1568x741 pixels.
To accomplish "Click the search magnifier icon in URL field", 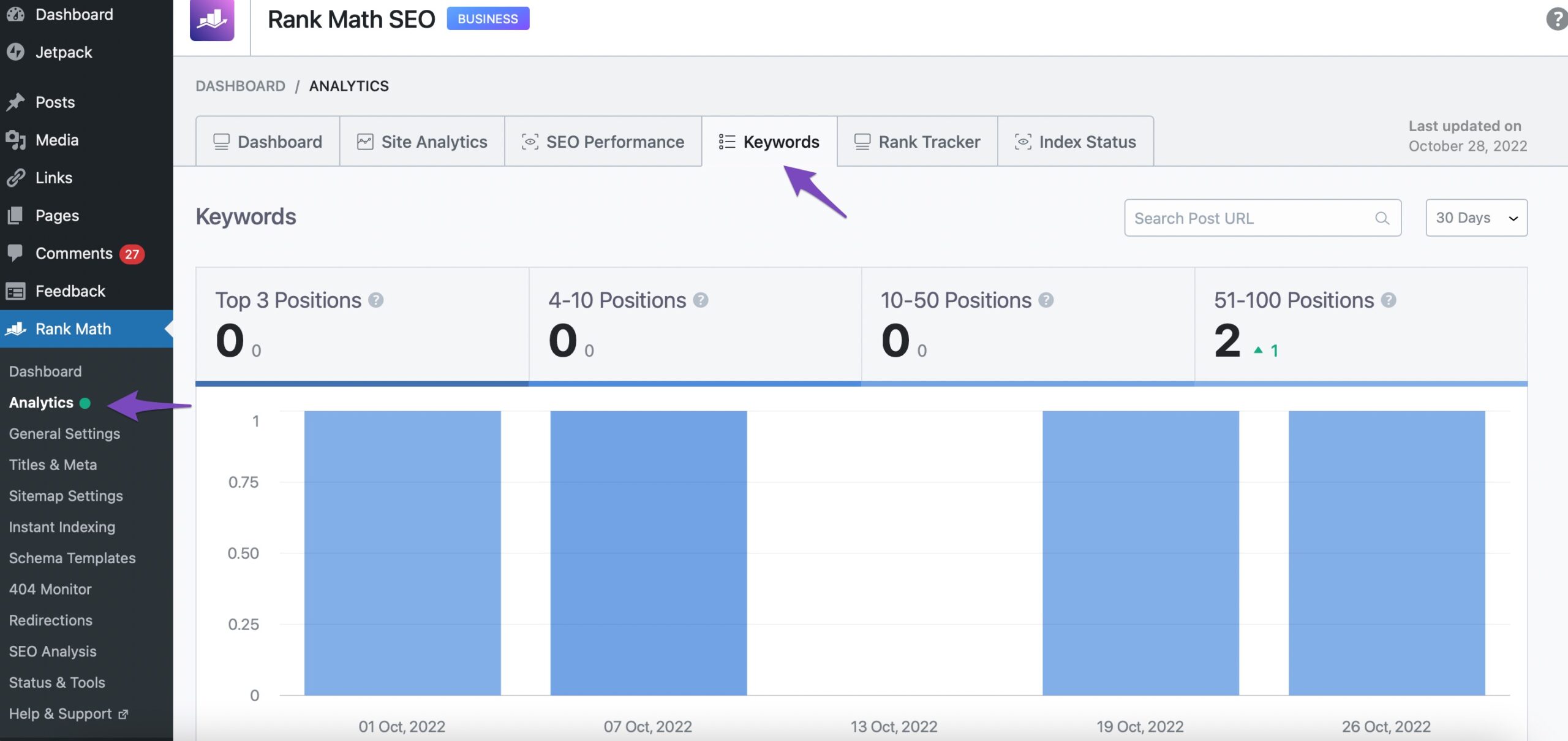I will pyautogui.click(x=1382, y=218).
